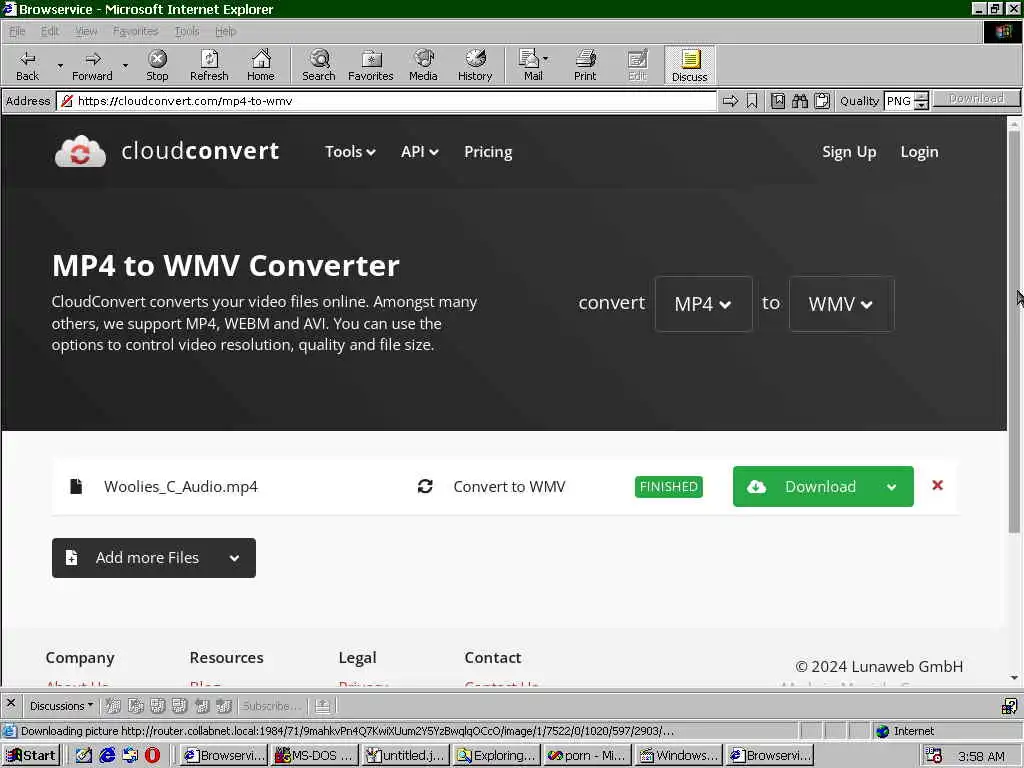Image resolution: width=1024 pixels, height=768 pixels.
Task: Close the Discussions bar with X
Action: pyautogui.click(x=10, y=704)
